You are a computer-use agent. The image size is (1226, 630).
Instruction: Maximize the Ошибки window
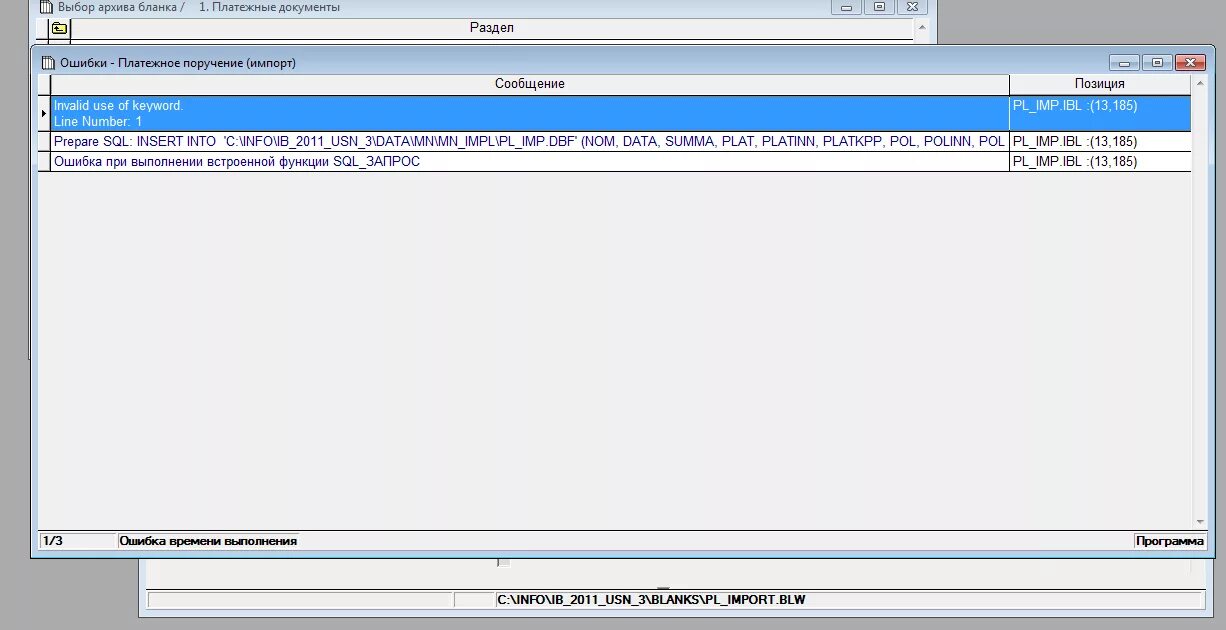pos(1157,62)
